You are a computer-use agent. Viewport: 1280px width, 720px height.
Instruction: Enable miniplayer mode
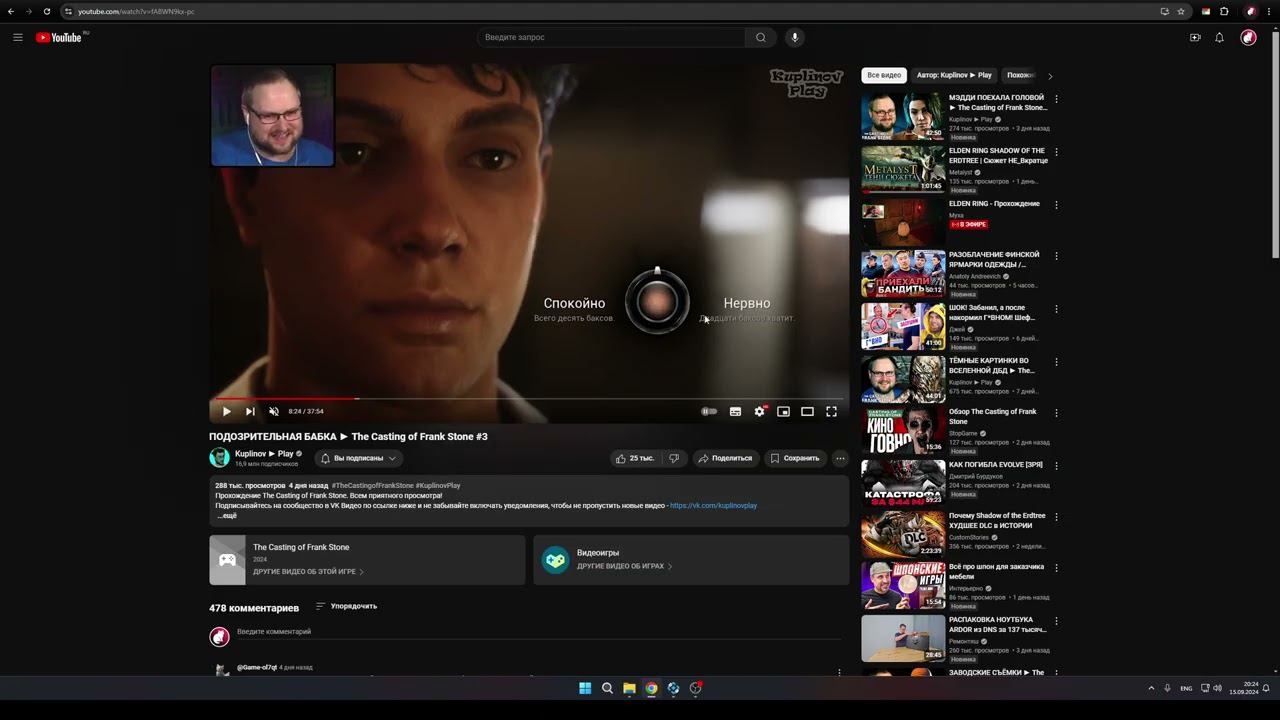[x=783, y=411]
